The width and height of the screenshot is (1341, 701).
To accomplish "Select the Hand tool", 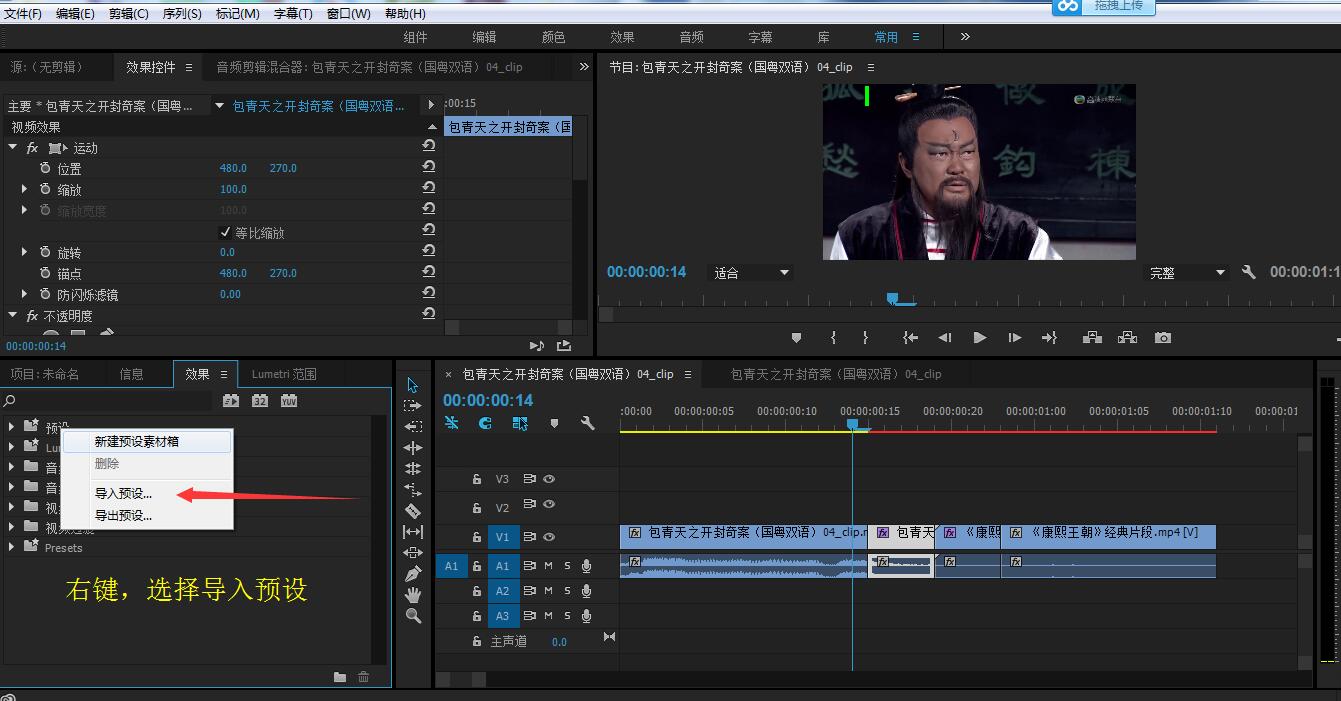I will pos(413,595).
